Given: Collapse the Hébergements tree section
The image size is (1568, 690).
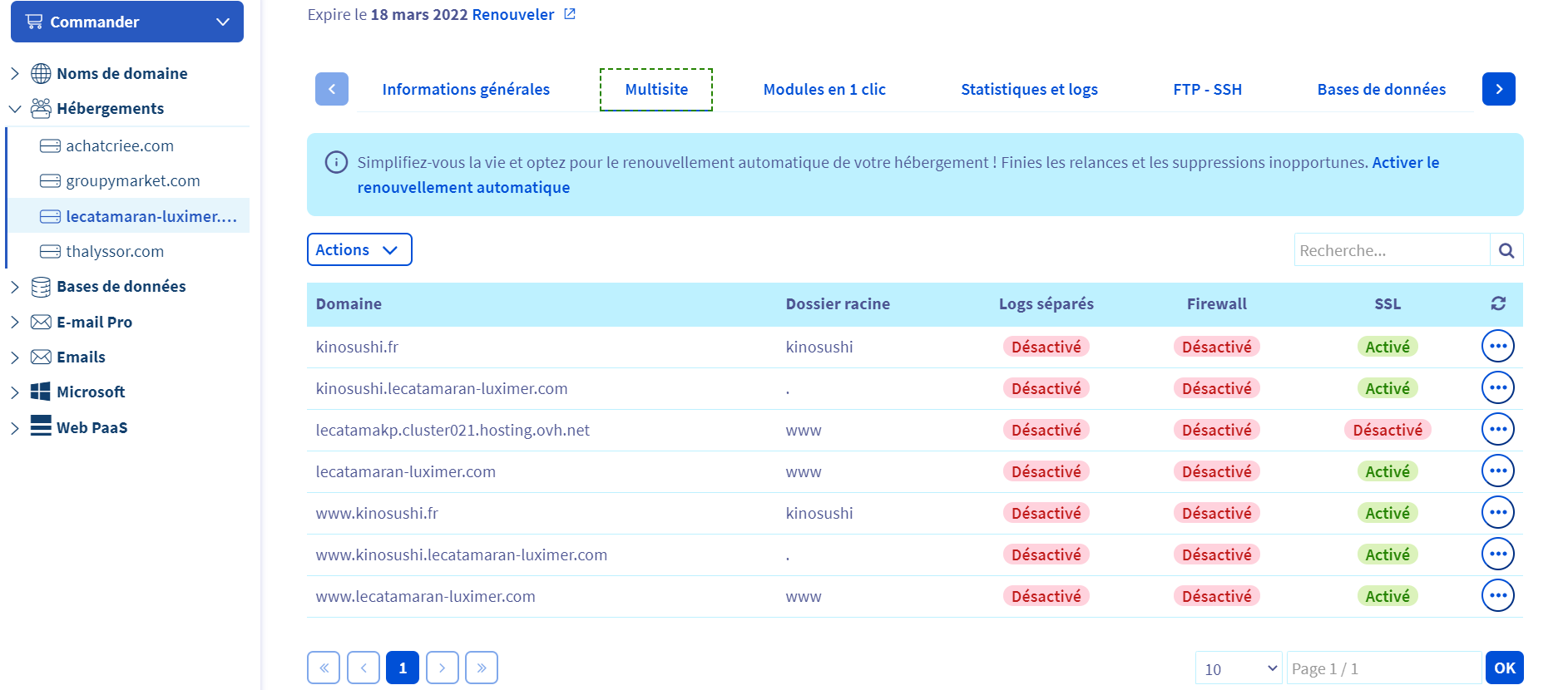Looking at the screenshot, I should click(15, 109).
